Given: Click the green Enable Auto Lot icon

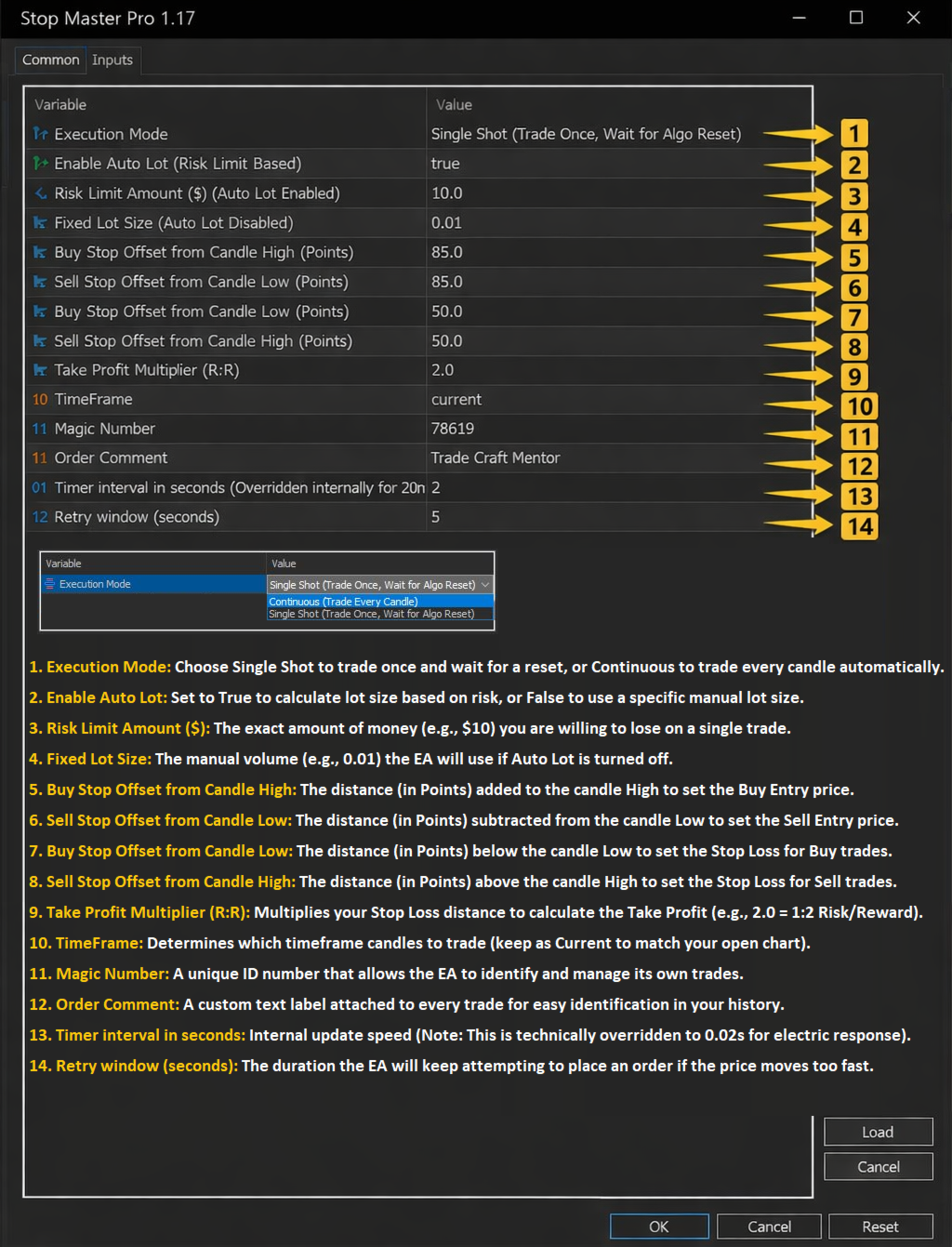Looking at the screenshot, I should (x=40, y=164).
